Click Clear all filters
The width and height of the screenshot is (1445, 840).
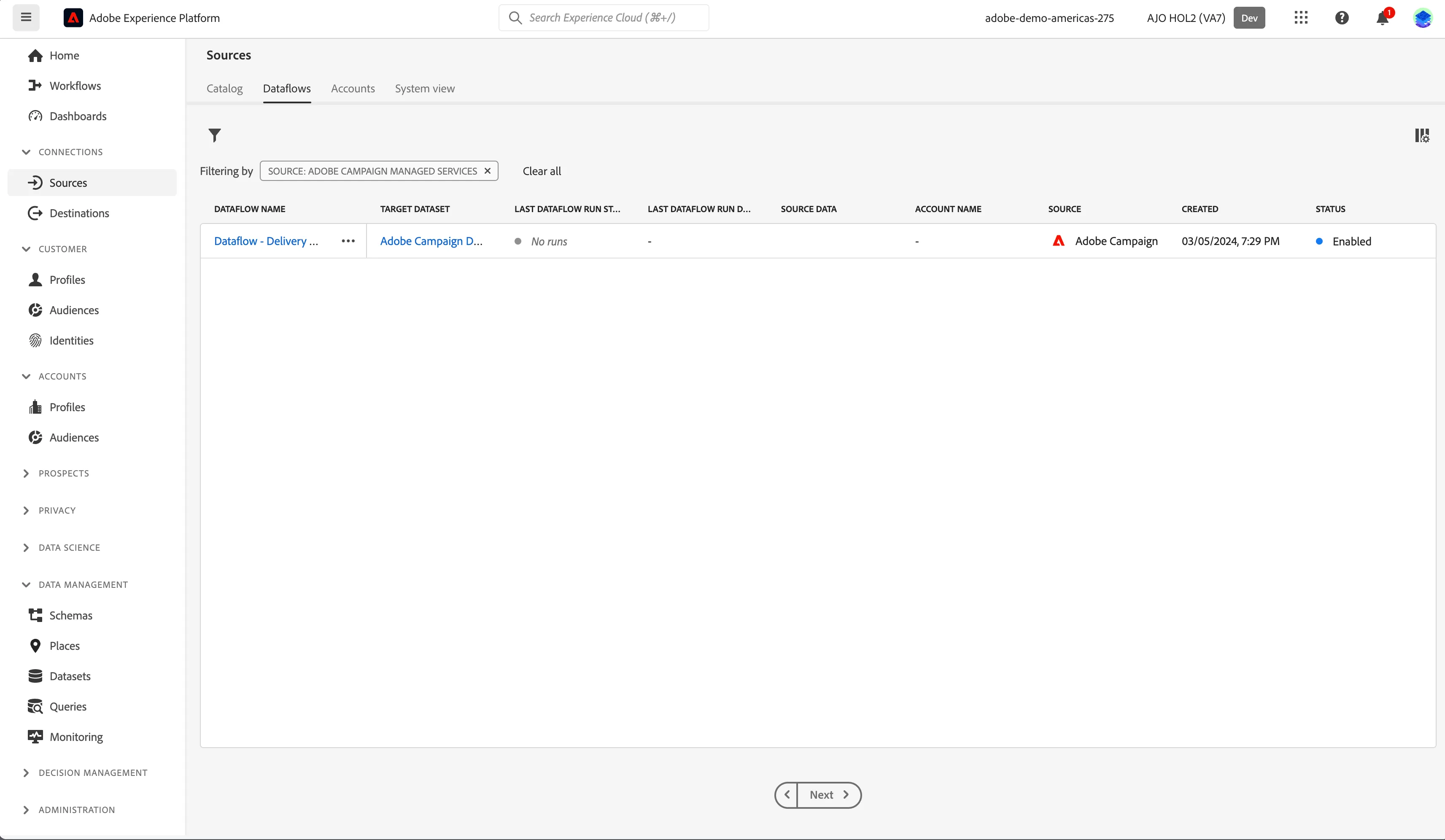541,171
